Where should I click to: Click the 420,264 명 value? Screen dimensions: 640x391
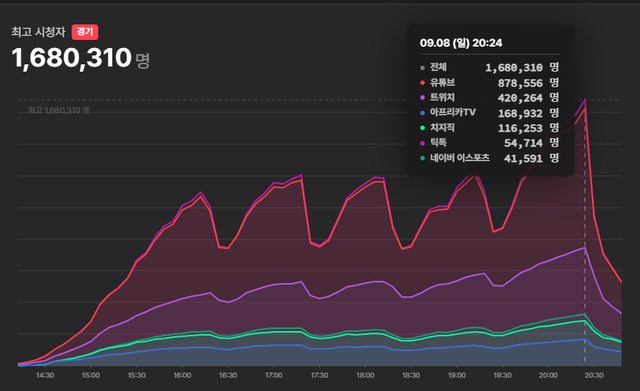click(528, 98)
